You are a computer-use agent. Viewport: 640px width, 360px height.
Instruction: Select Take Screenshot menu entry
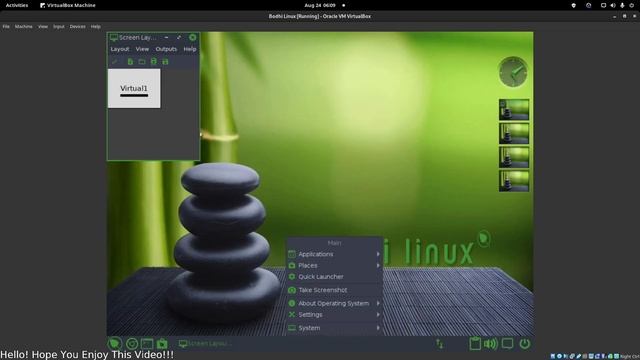[x=334, y=290]
